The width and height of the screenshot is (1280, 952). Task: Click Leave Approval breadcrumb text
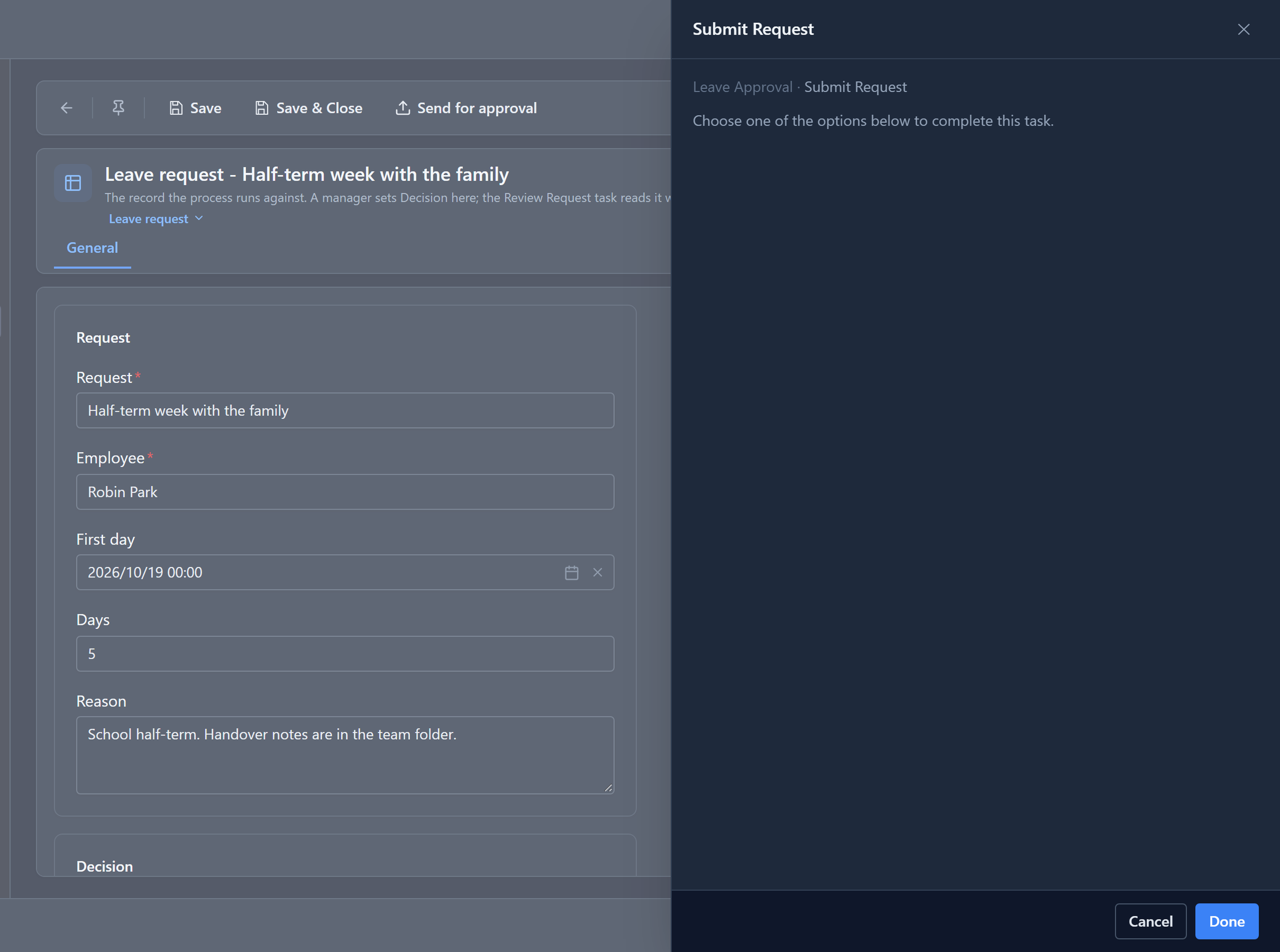point(742,87)
